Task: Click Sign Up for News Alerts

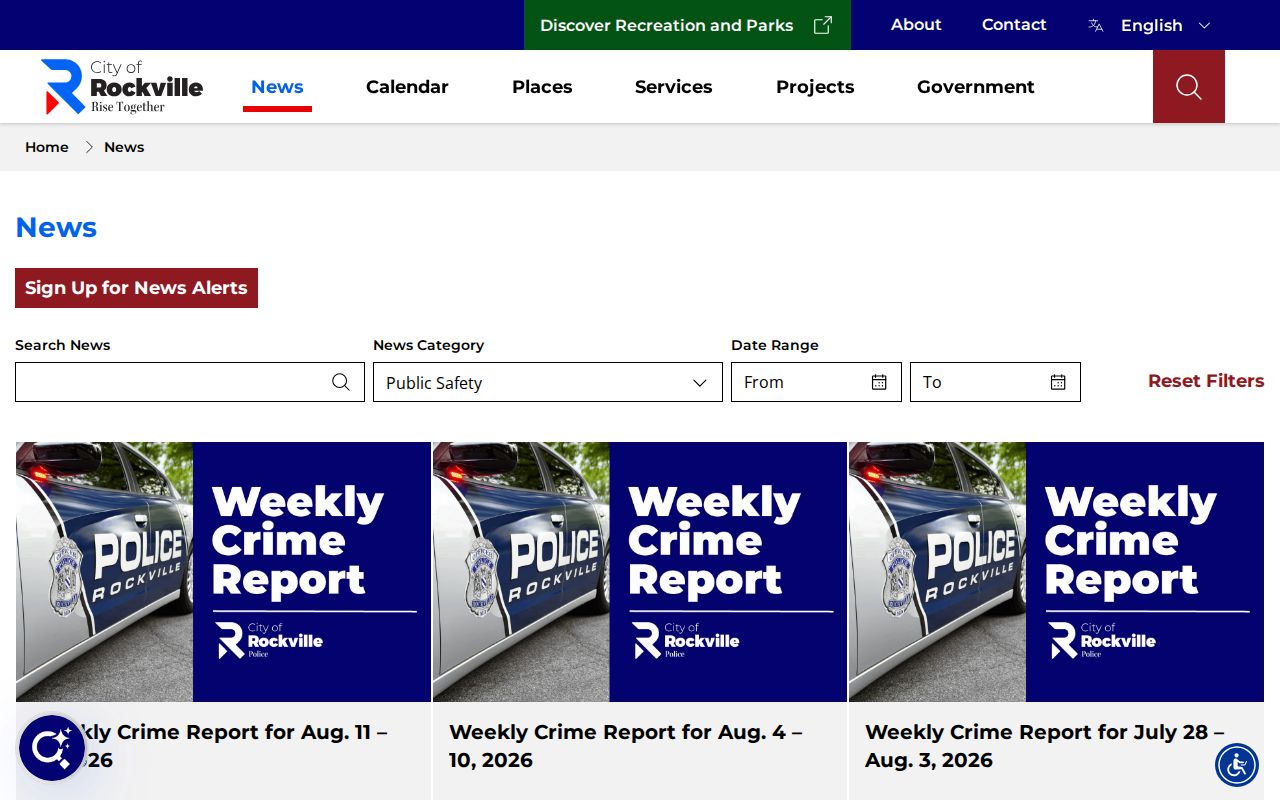Action: point(136,288)
